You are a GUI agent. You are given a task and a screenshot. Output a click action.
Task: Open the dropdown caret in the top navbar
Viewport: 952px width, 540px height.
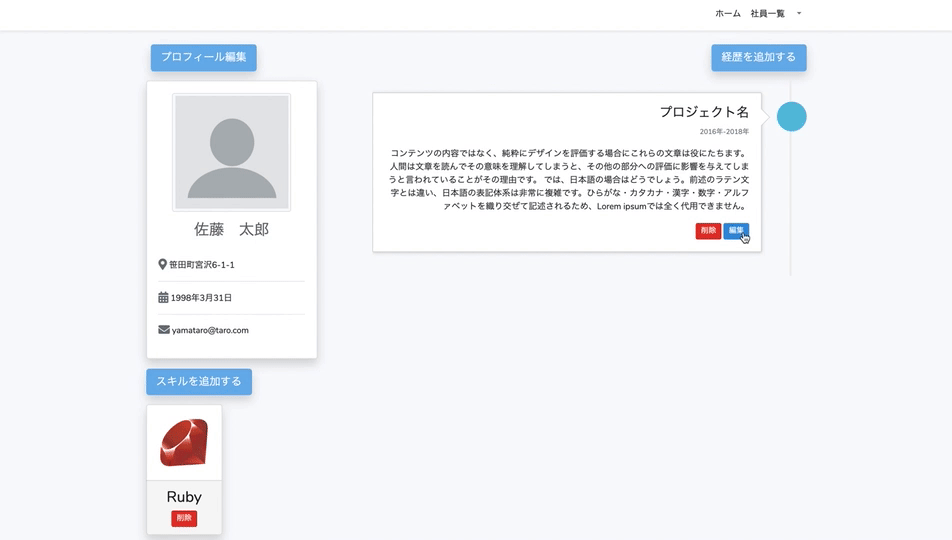click(799, 14)
